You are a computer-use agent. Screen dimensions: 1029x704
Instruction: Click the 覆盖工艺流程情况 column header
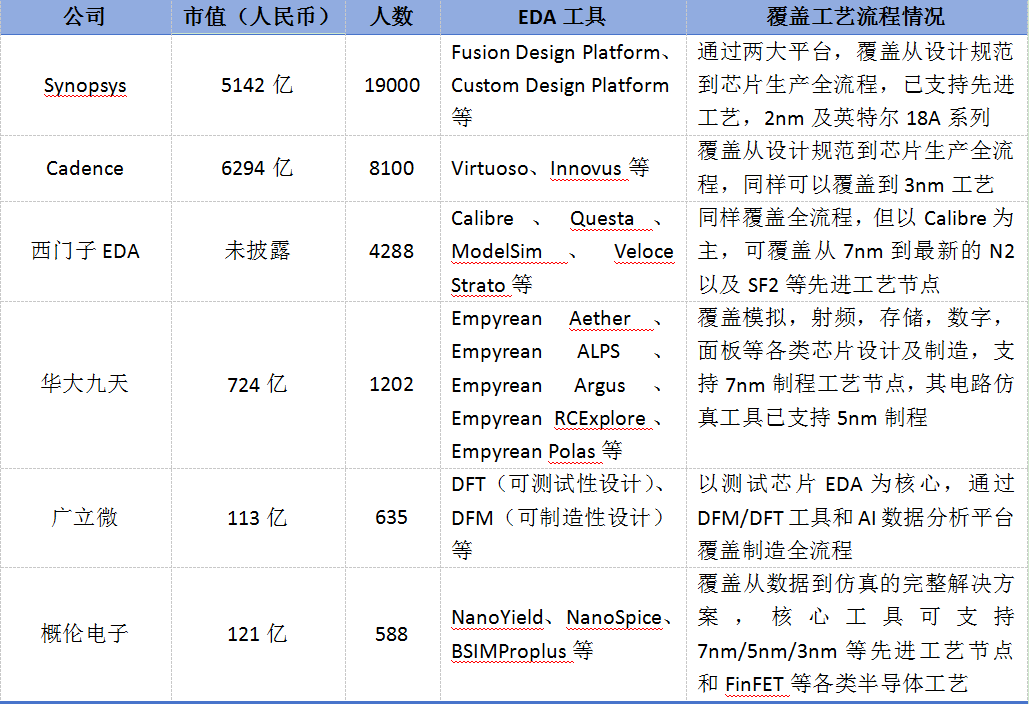click(857, 16)
